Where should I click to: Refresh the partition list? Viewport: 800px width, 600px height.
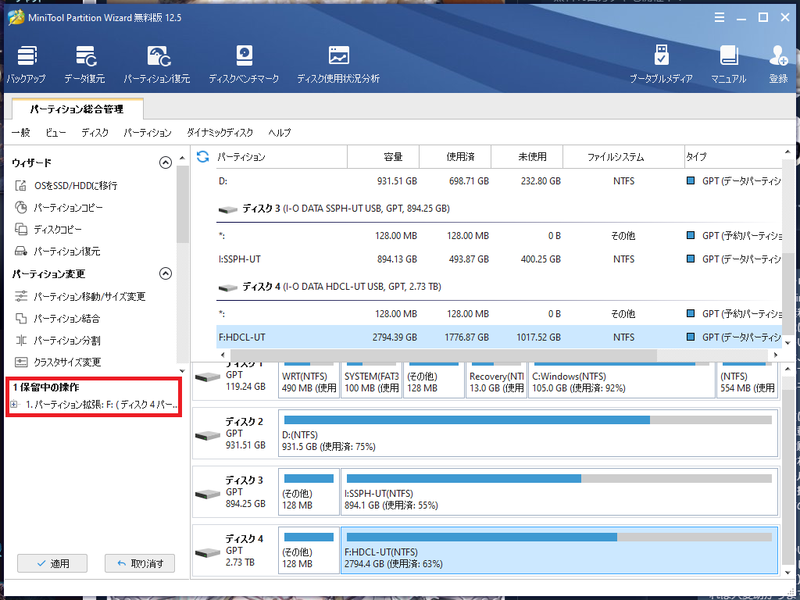point(203,157)
